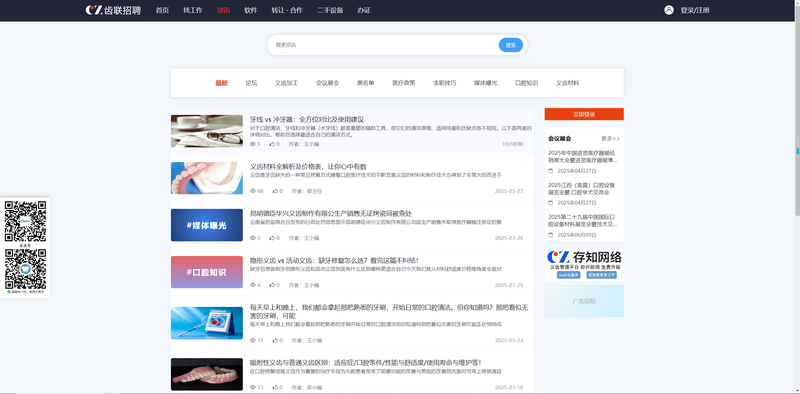This screenshot has width=800, height=394.
Task: Click the pink dentures thumbnail on black background
Action: coord(207,374)
